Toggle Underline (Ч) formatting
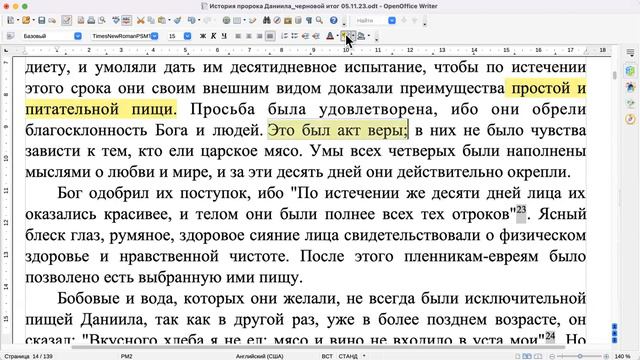The width and height of the screenshot is (640, 360). (x=224, y=36)
